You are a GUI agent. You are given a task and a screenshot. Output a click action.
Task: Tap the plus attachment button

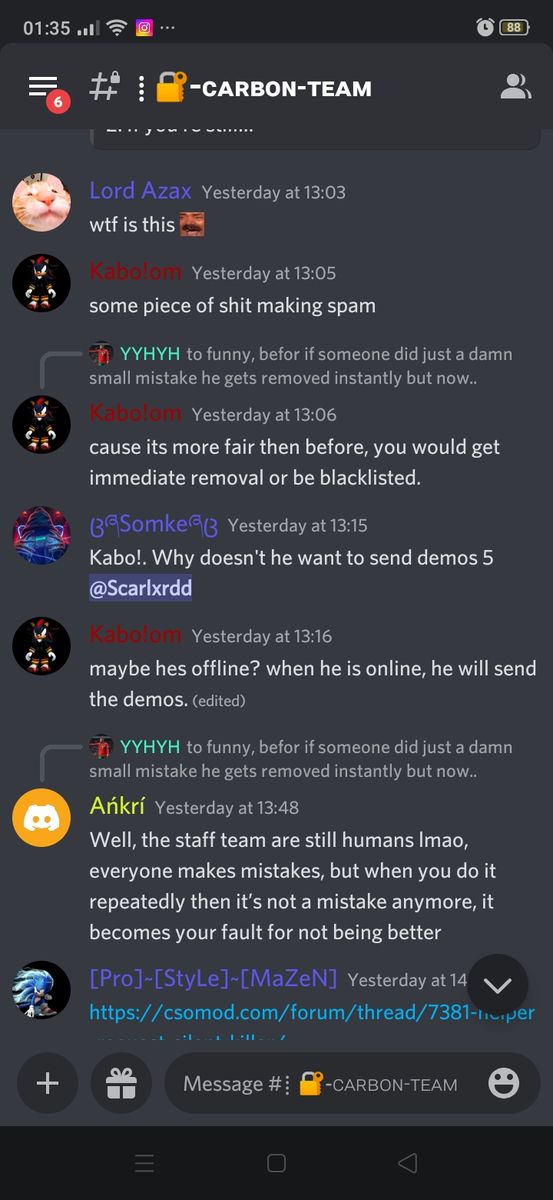48,1083
